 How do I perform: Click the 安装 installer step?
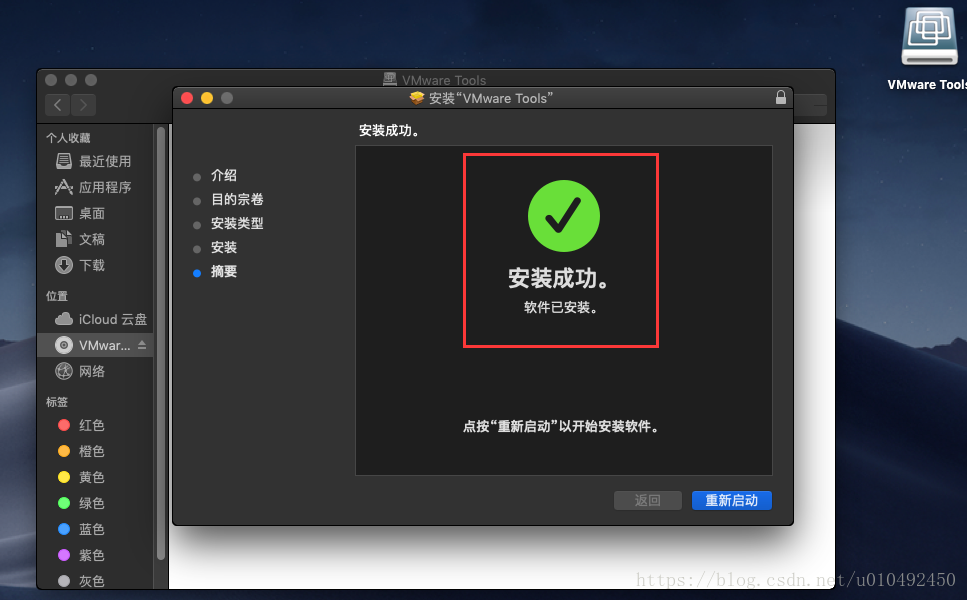[223, 247]
